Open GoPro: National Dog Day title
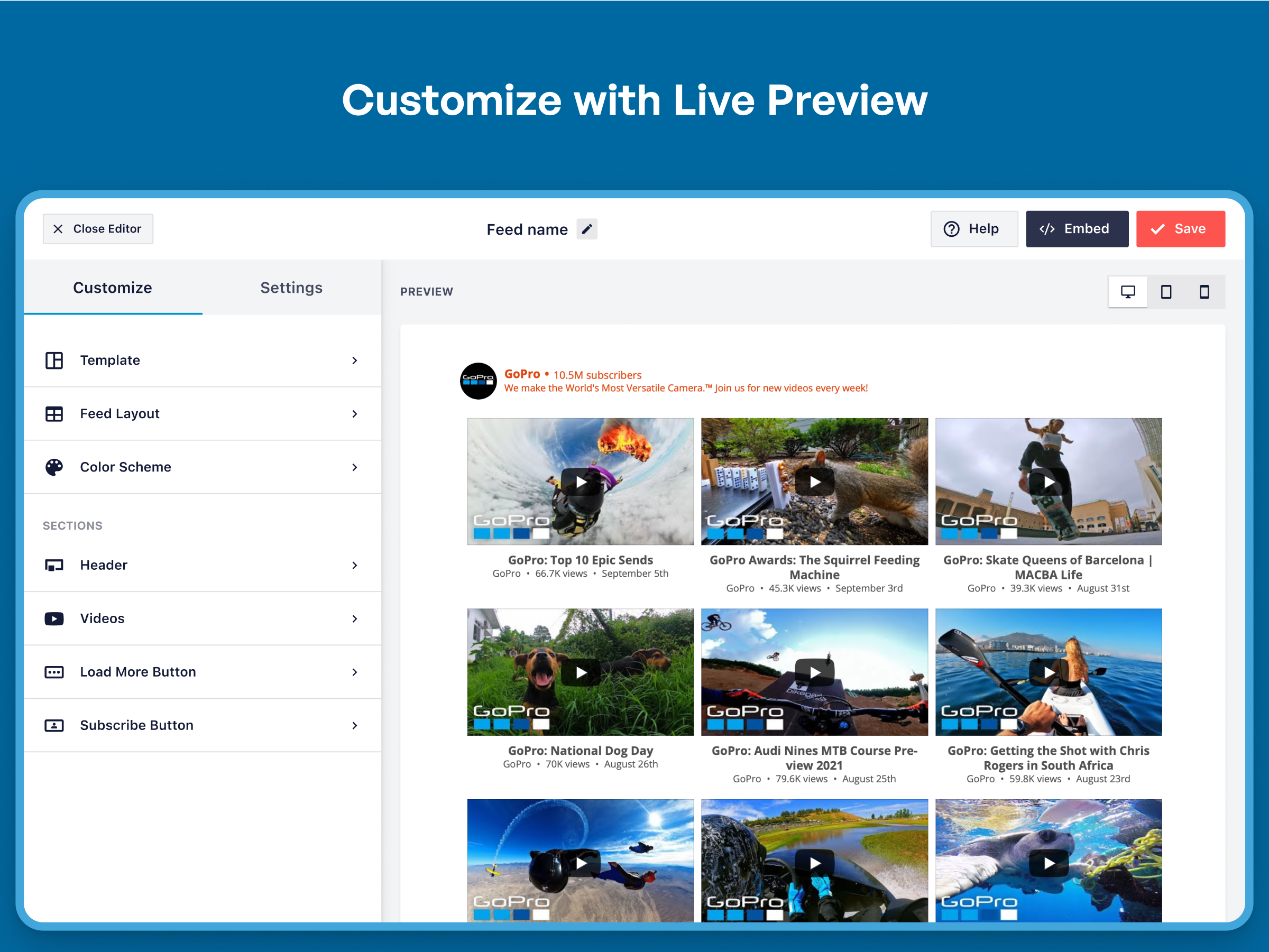 click(x=581, y=750)
